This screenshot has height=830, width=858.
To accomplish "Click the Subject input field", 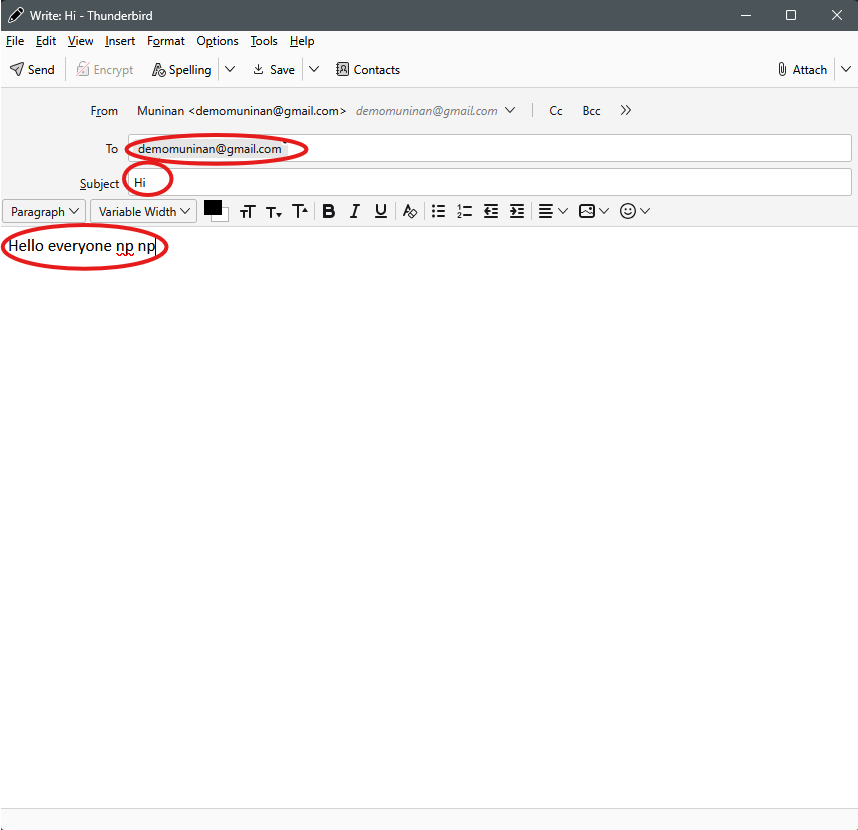I will point(490,182).
